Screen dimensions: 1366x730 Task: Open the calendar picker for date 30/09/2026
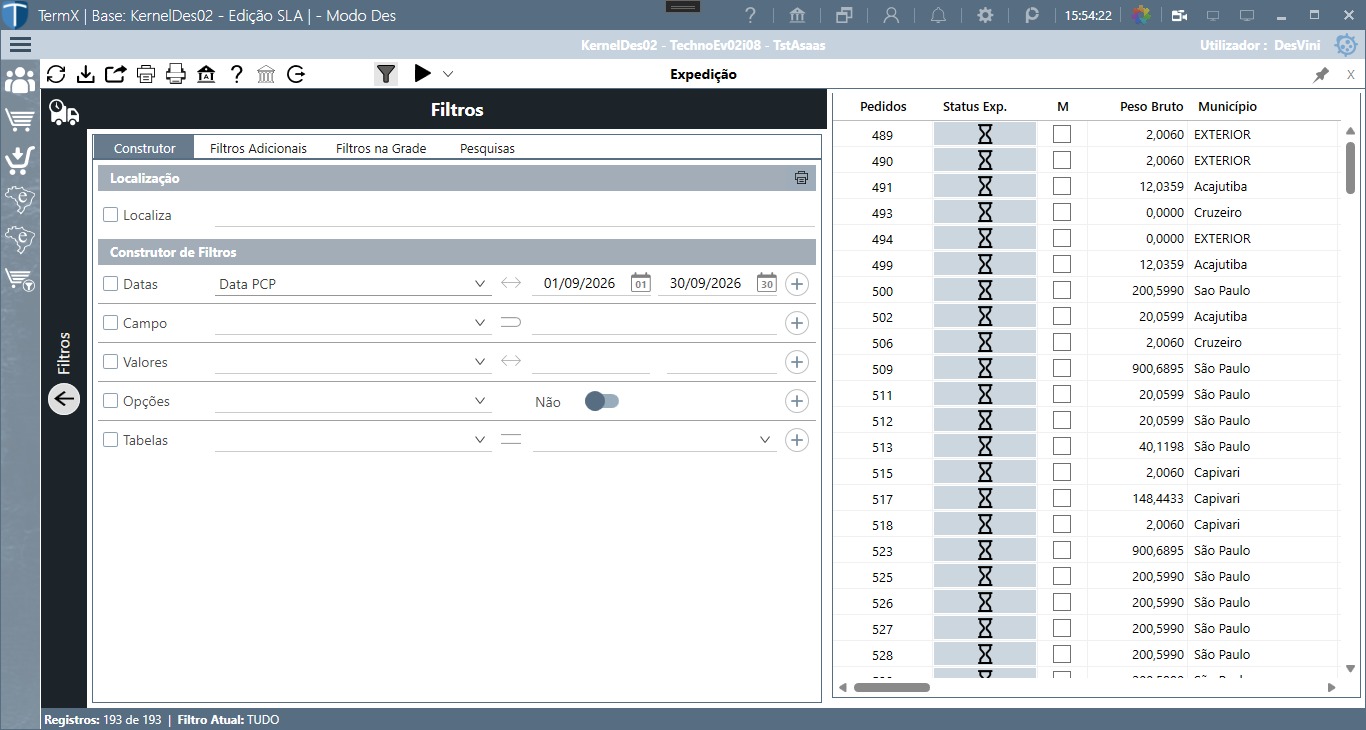(x=767, y=283)
